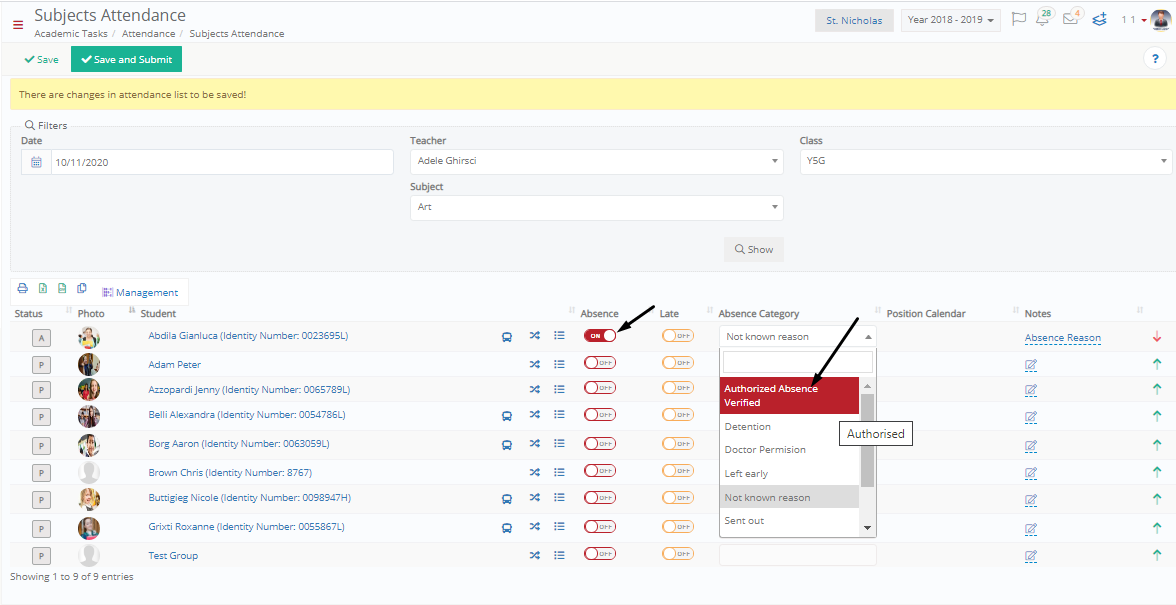
Task: Click search box in Absence Category dropdown
Action: (x=797, y=362)
